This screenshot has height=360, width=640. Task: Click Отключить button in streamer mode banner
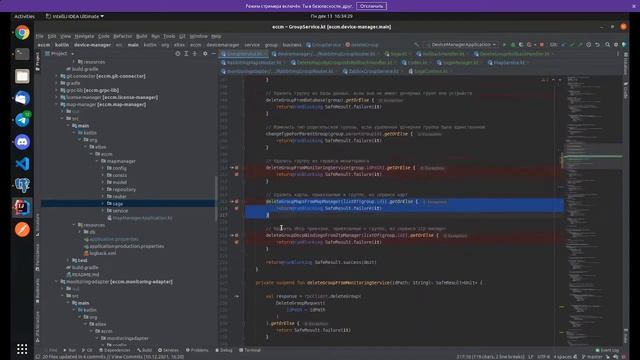tap(371, 6)
